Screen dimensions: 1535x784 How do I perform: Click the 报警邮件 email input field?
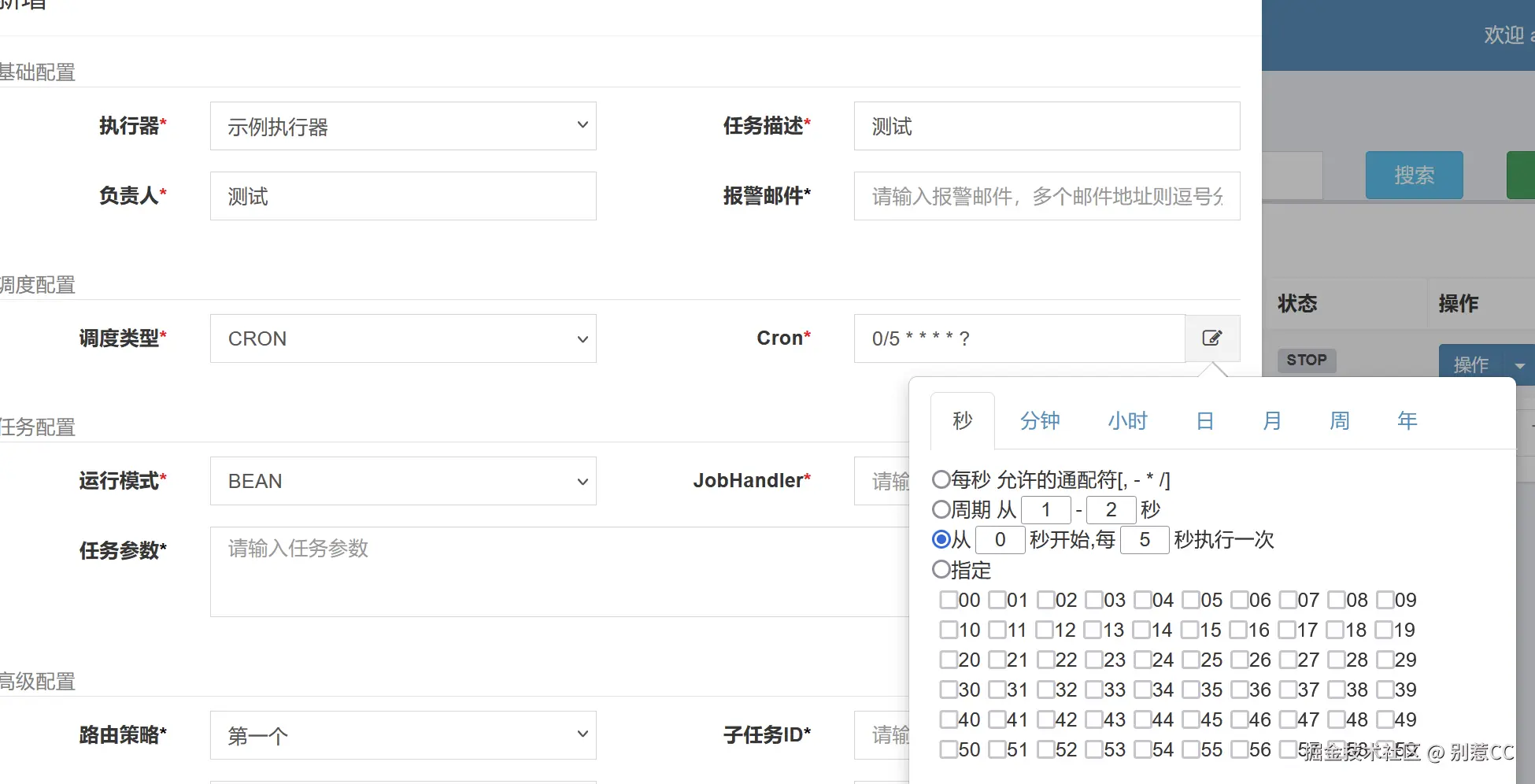click(x=1045, y=196)
